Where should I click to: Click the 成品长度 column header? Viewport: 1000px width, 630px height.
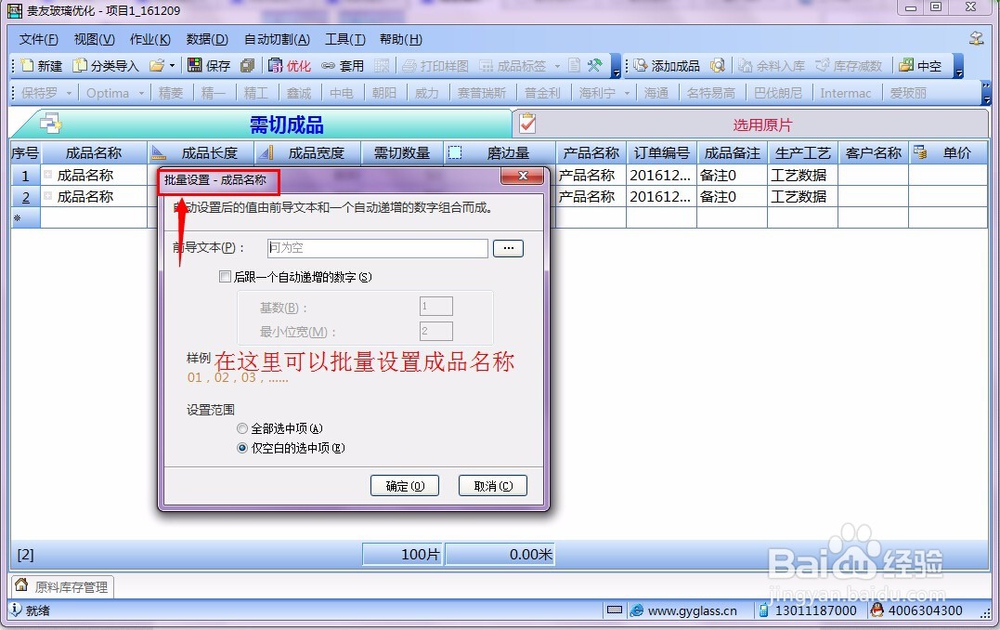pyautogui.click(x=201, y=153)
